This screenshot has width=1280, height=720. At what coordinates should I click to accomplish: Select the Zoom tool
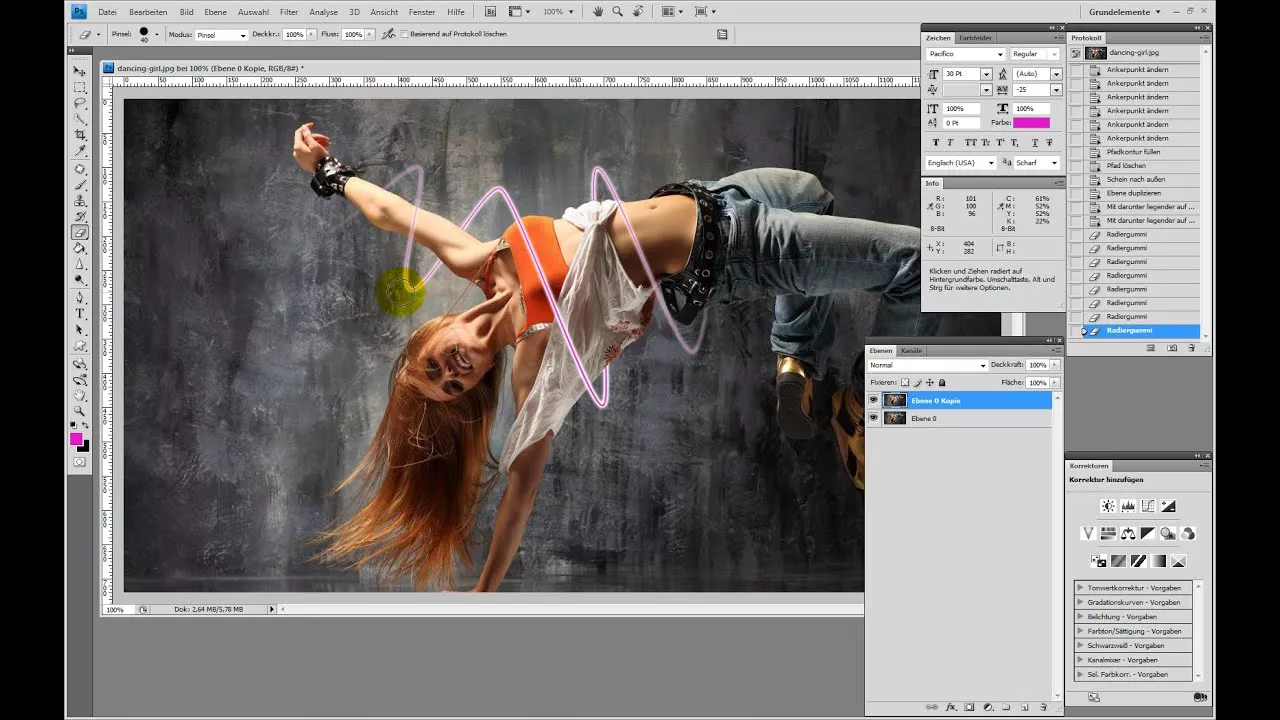[x=80, y=411]
